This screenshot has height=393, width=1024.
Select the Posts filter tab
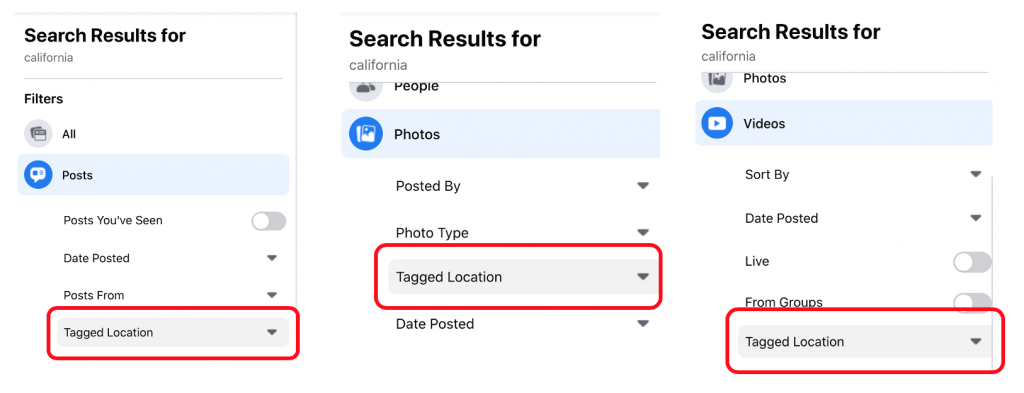point(153,175)
